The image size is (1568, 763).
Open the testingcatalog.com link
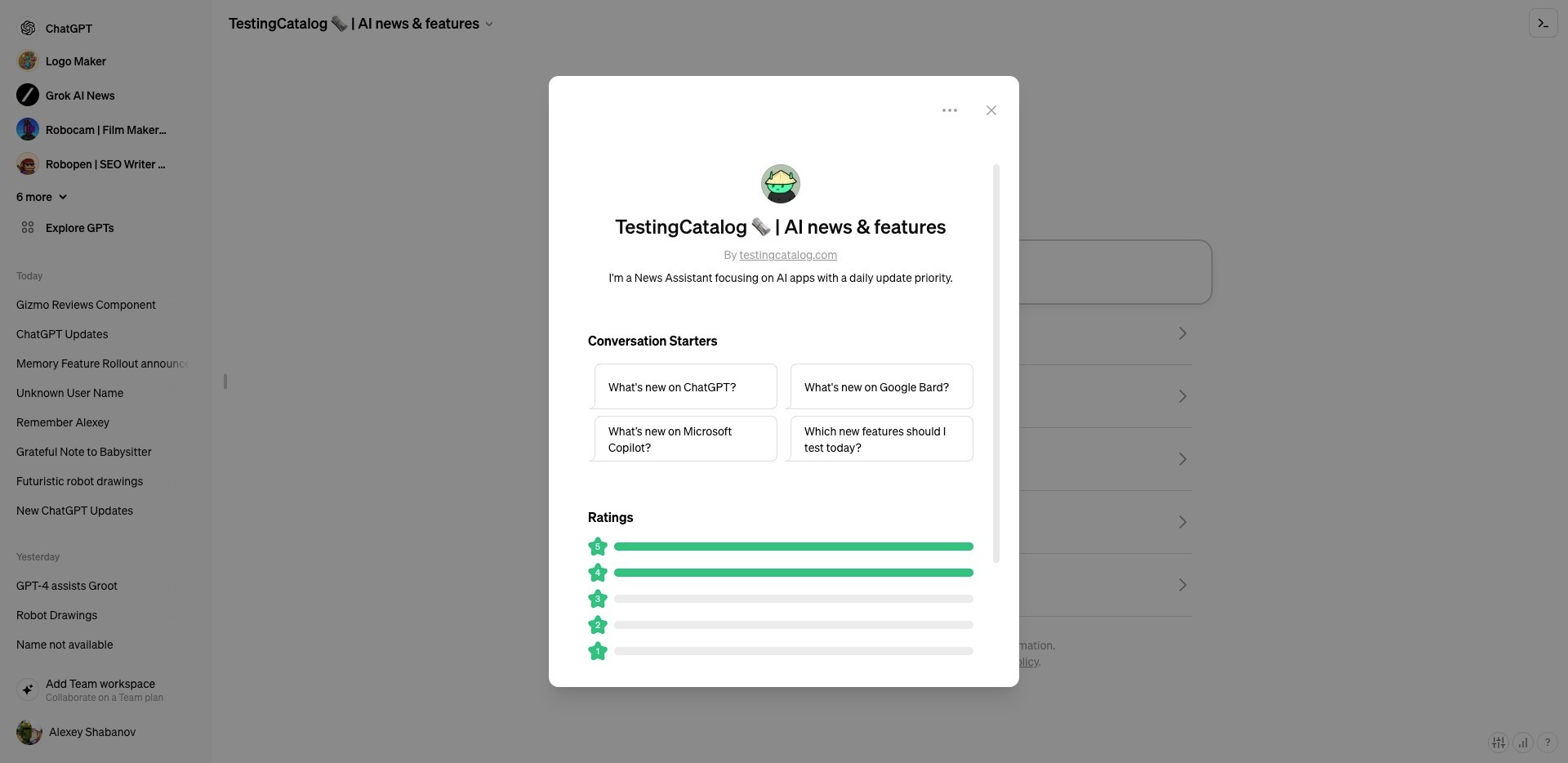(x=788, y=255)
